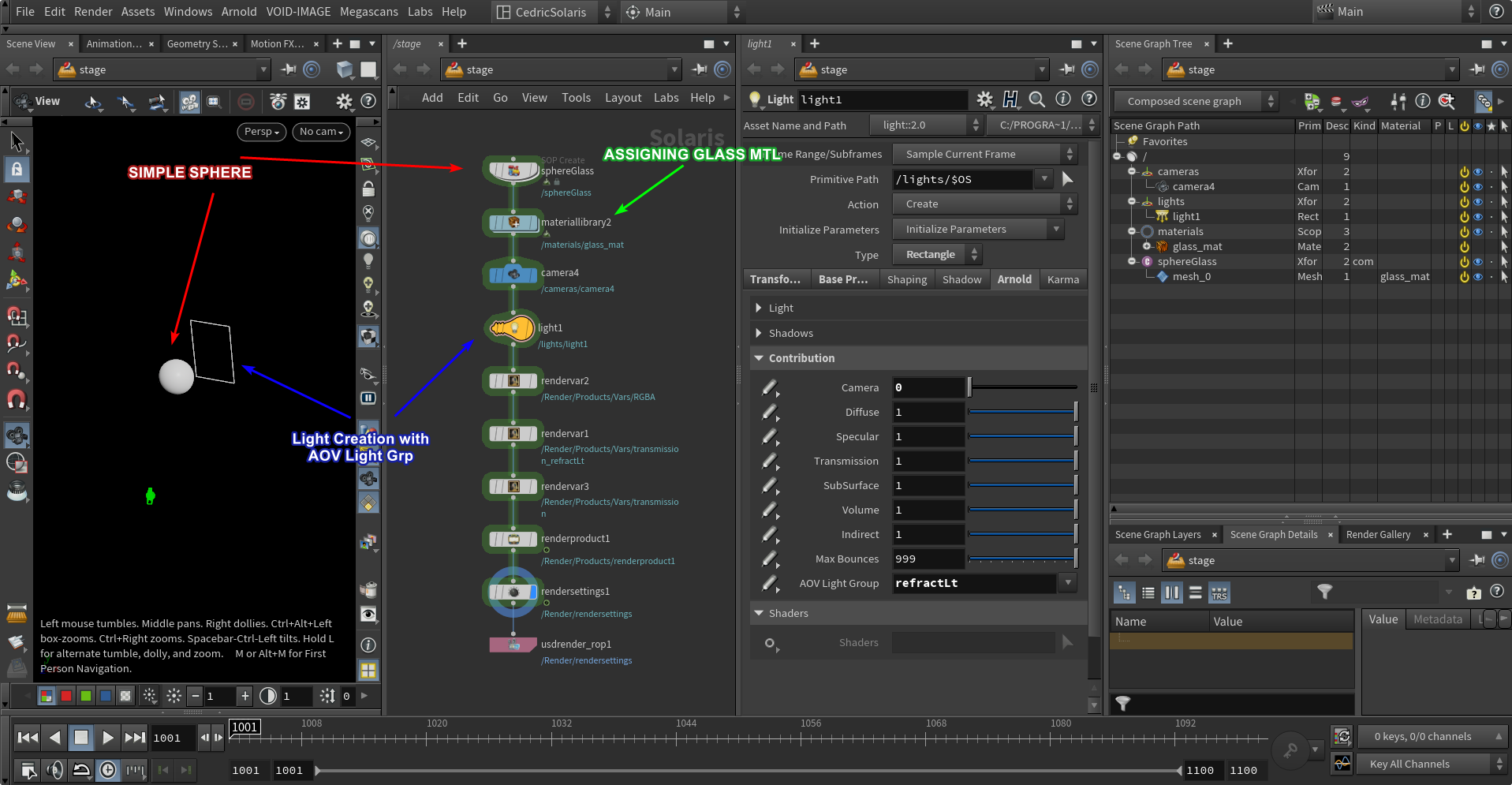Click the light1 bulb node icon in network editor

click(513, 327)
